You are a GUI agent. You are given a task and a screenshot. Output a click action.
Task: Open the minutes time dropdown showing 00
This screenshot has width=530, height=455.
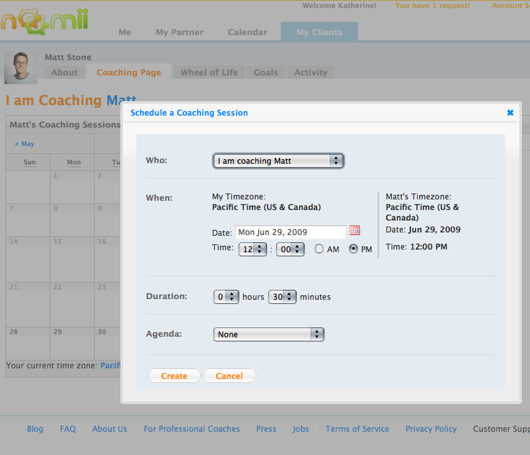(x=290, y=249)
